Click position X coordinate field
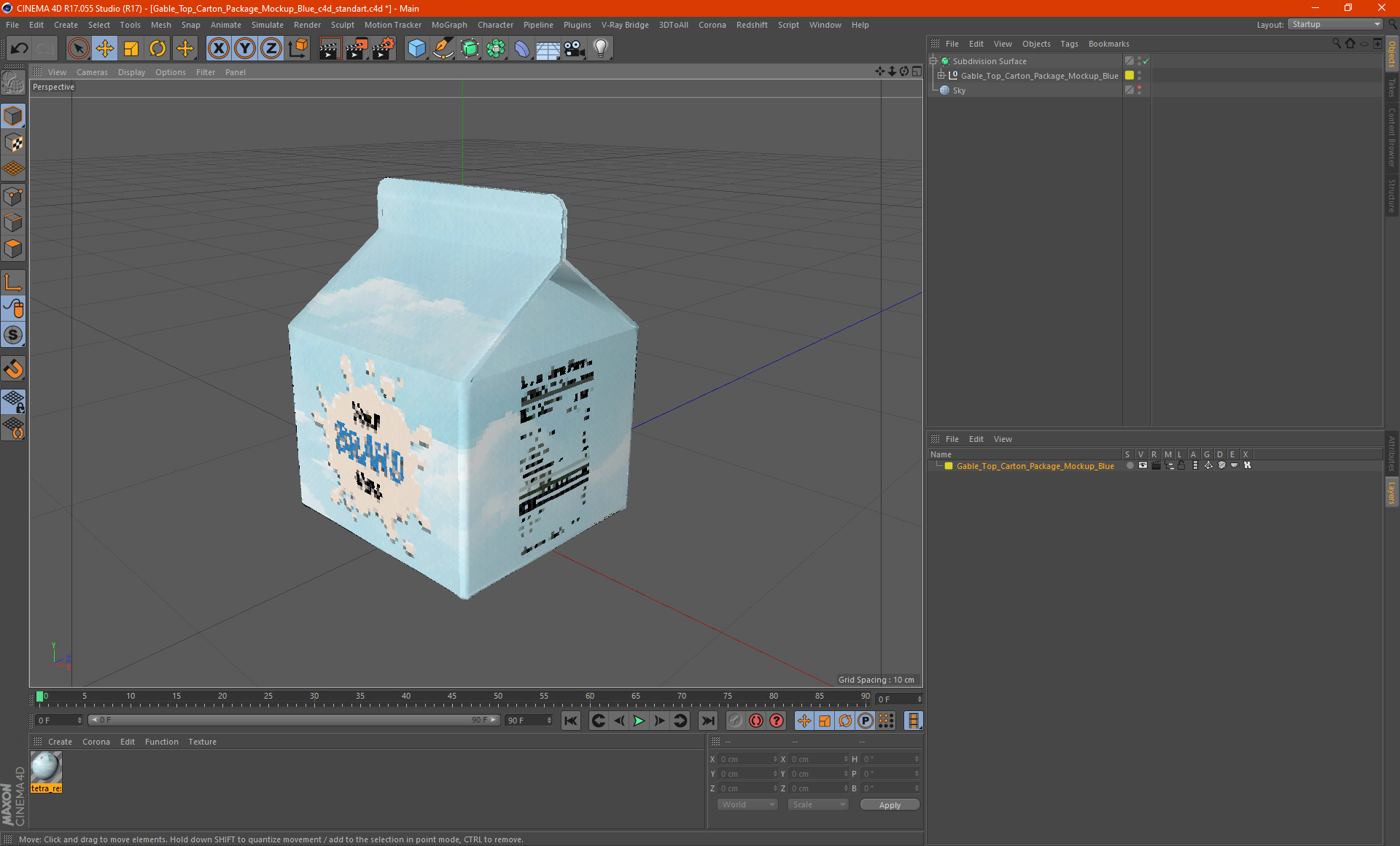Viewport: 1400px width, 846px height. click(x=747, y=759)
